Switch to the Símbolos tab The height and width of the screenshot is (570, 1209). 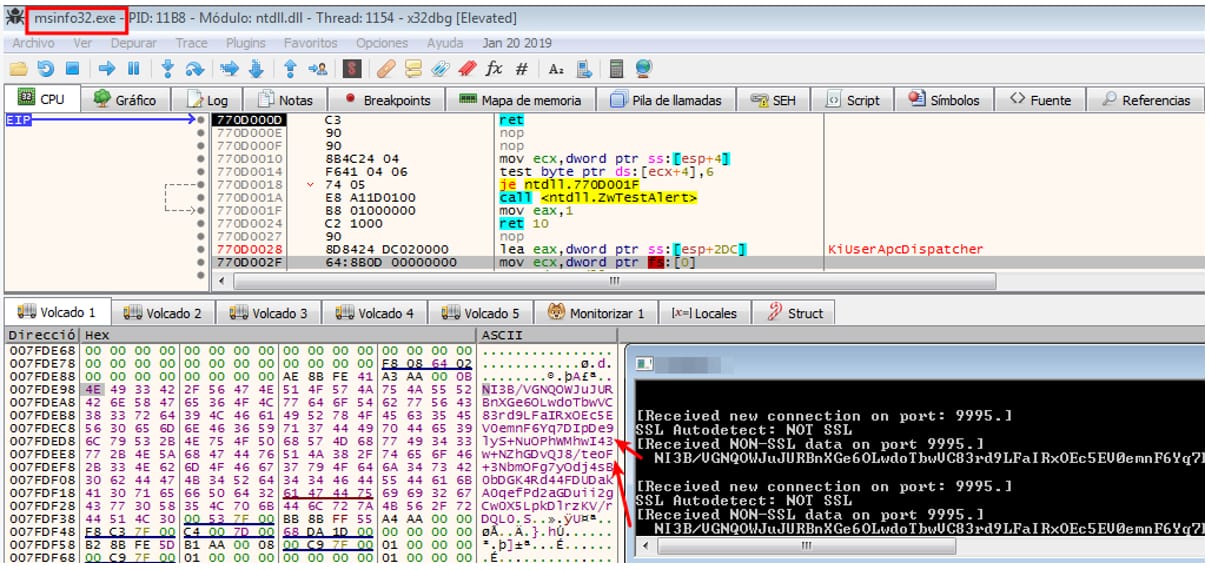tap(944, 100)
